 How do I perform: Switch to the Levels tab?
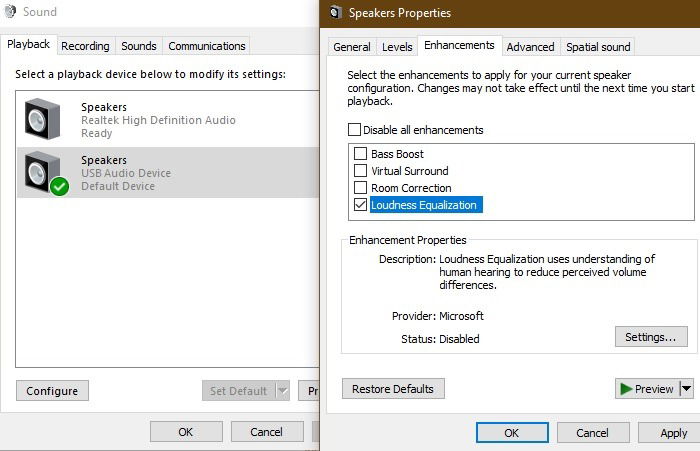pos(397,47)
